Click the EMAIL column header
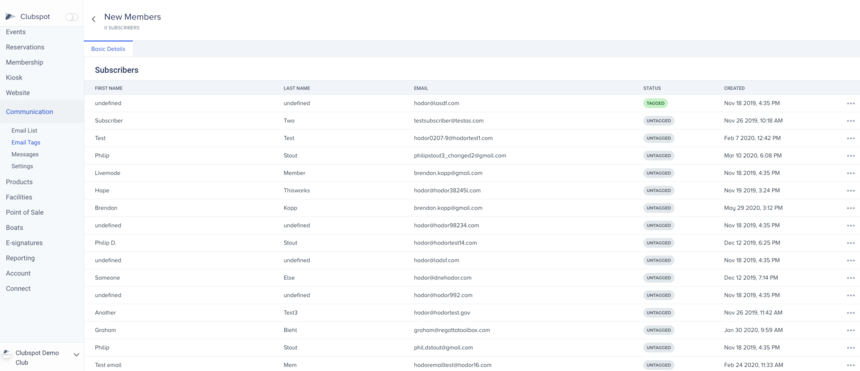860x371 pixels. 421,88
